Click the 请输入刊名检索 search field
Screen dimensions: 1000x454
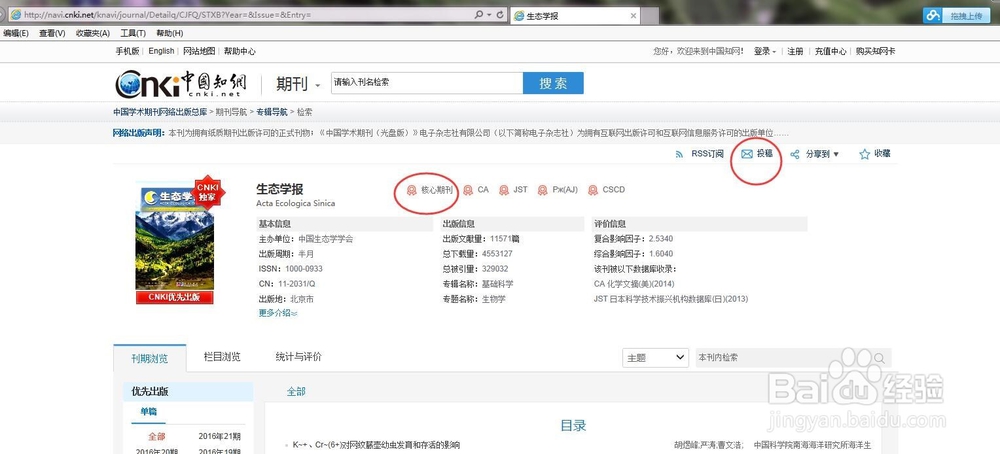coord(427,83)
